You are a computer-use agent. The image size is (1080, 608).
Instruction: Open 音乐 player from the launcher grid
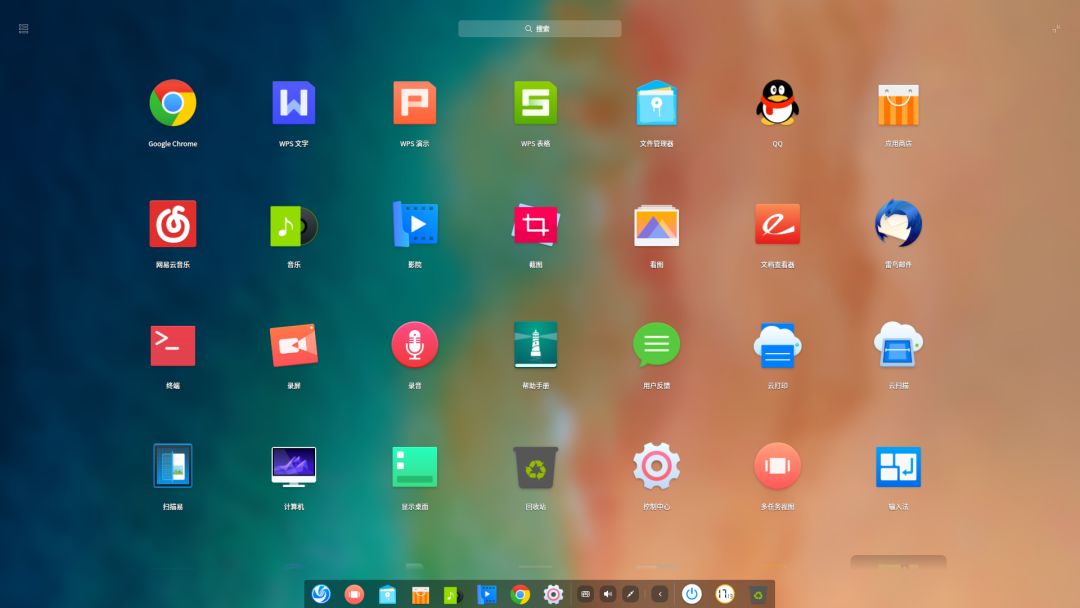[294, 225]
